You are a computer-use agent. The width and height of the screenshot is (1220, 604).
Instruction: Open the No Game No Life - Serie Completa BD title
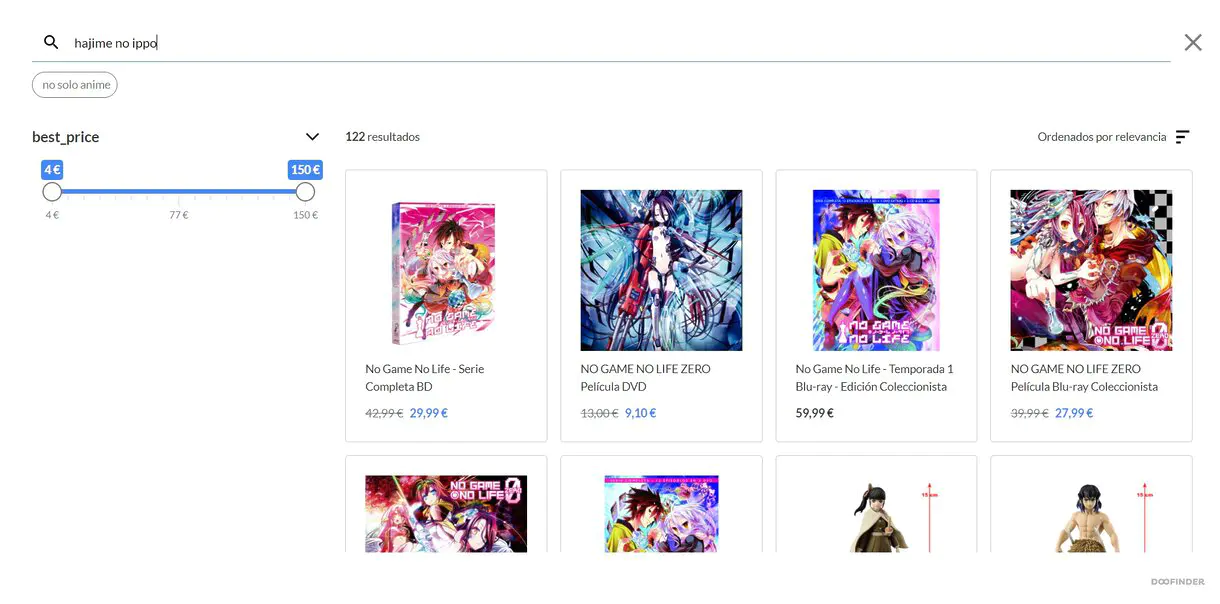tap(425, 378)
